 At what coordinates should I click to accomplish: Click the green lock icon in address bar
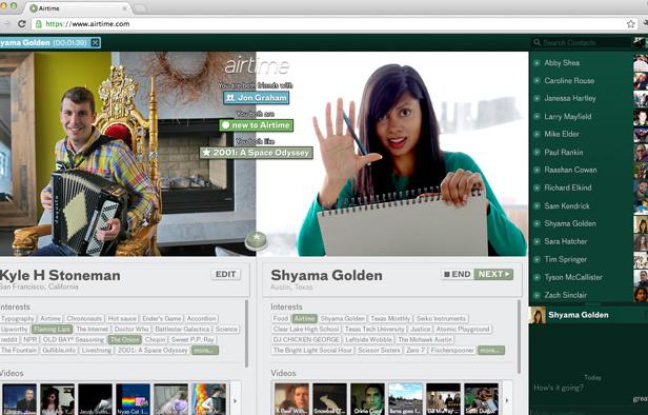click(x=38, y=24)
